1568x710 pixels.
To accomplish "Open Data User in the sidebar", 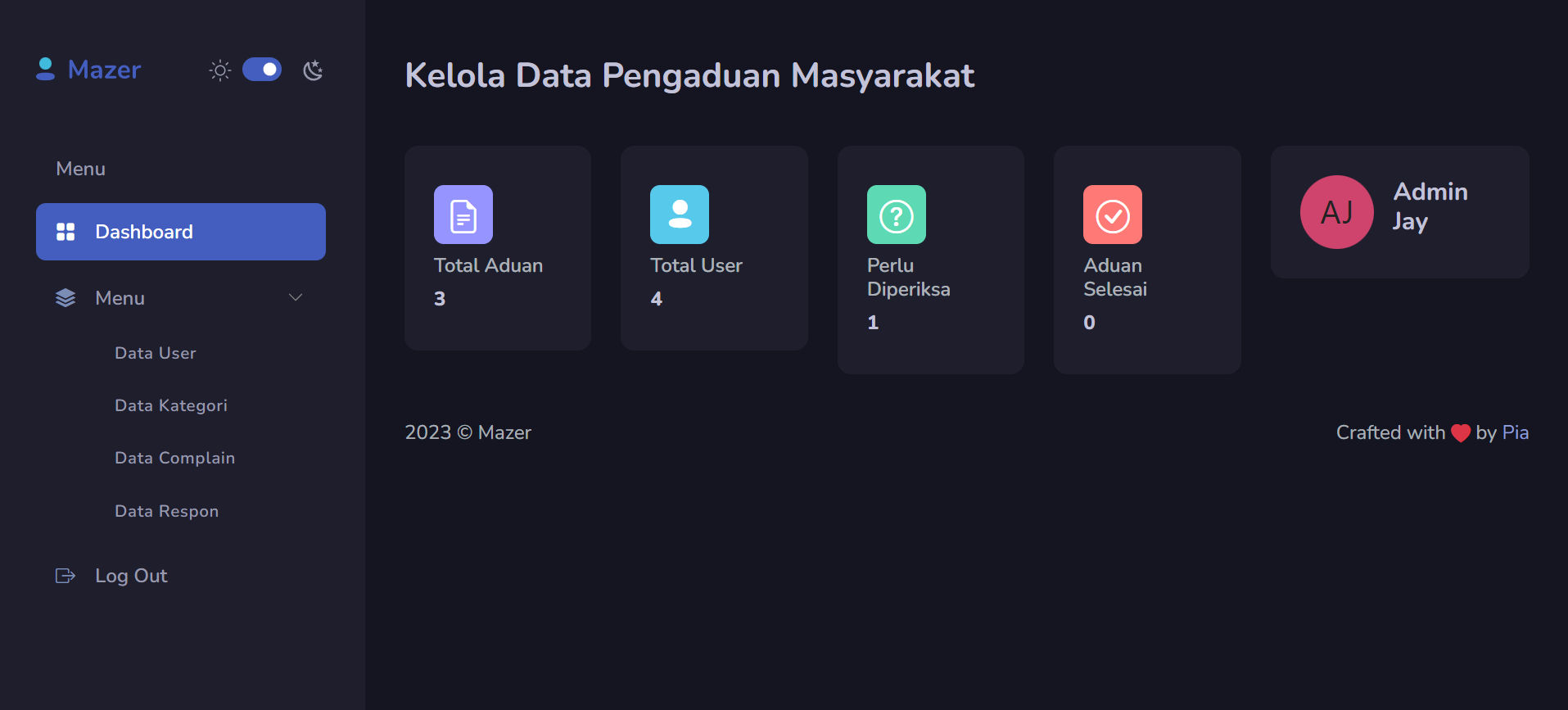I will [156, 353].
